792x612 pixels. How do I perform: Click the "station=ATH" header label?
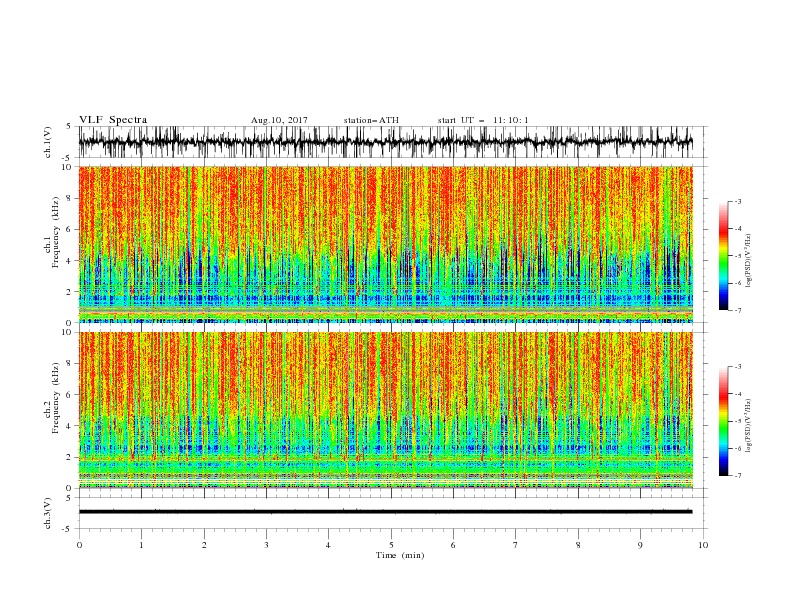[x=371, y=120]
